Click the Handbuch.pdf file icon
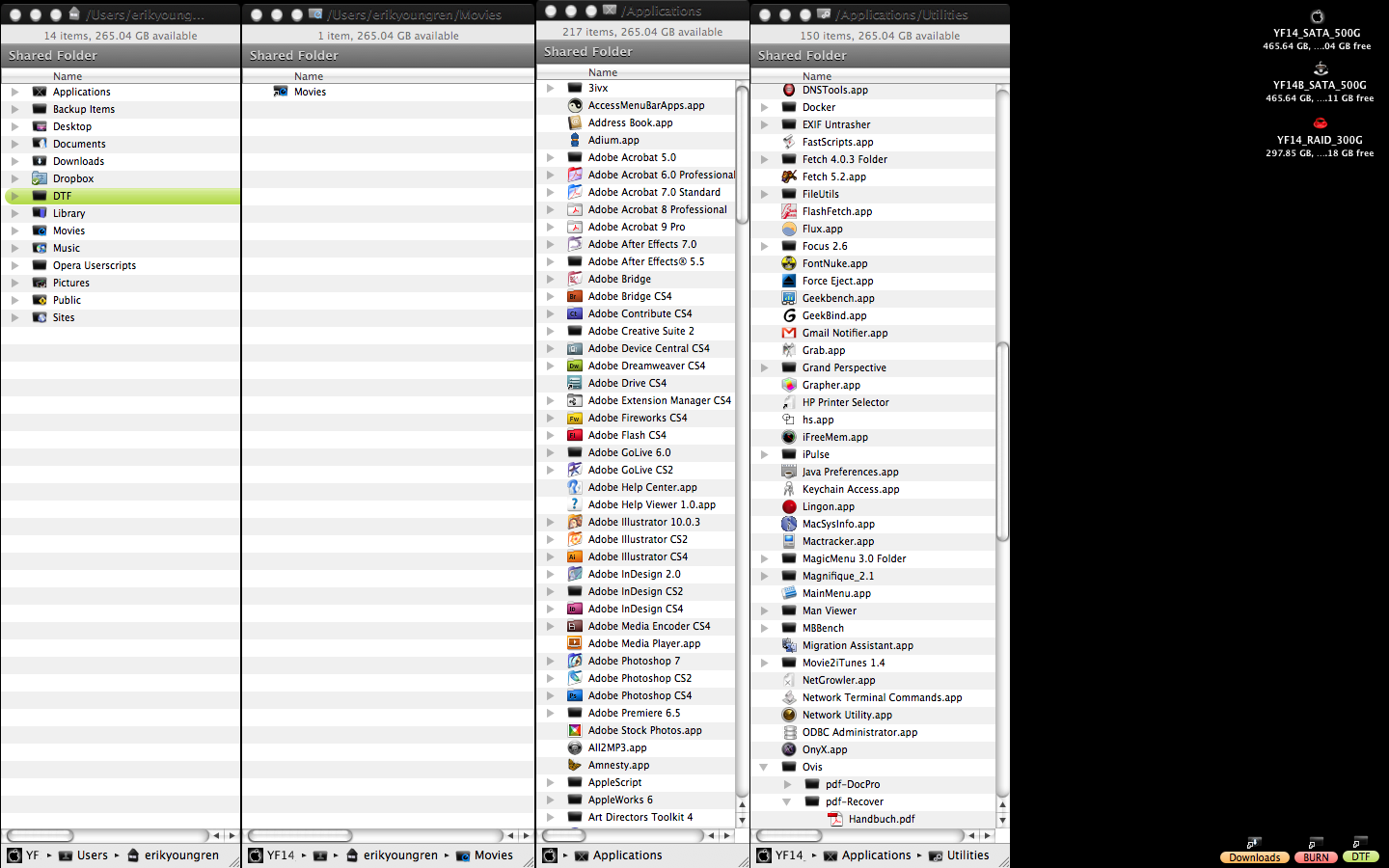The width and height of the screenshot is (1389, 868). 835,819
